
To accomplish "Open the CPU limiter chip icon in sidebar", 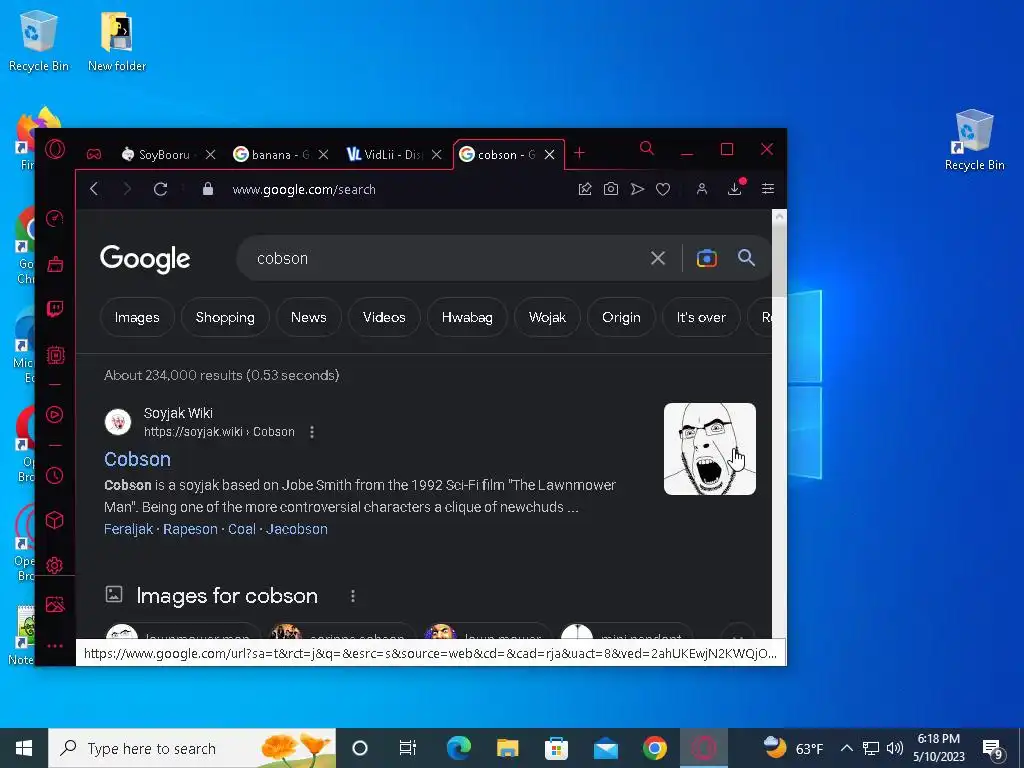I will coord(55,355).
